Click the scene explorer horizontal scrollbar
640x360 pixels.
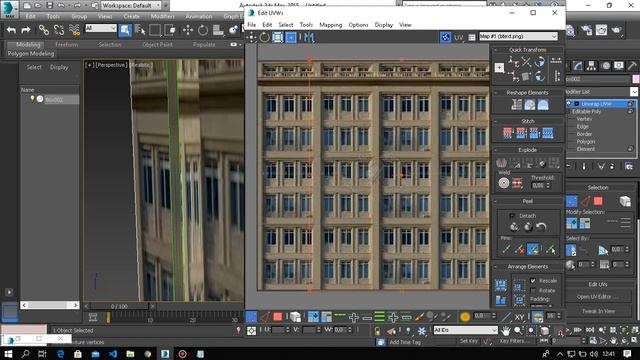(x=50, y=305)
